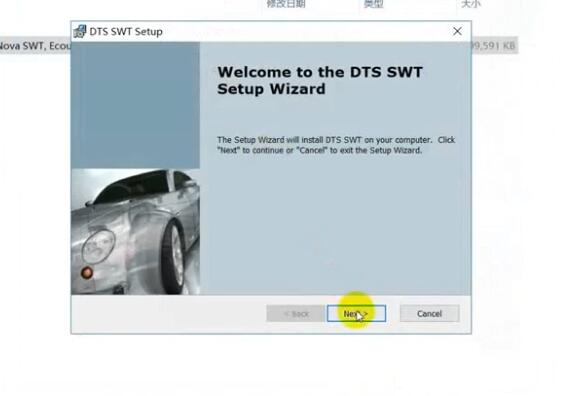Sort files by 大小 column
The image size is (588, 396).
click(x=471, y=4)
